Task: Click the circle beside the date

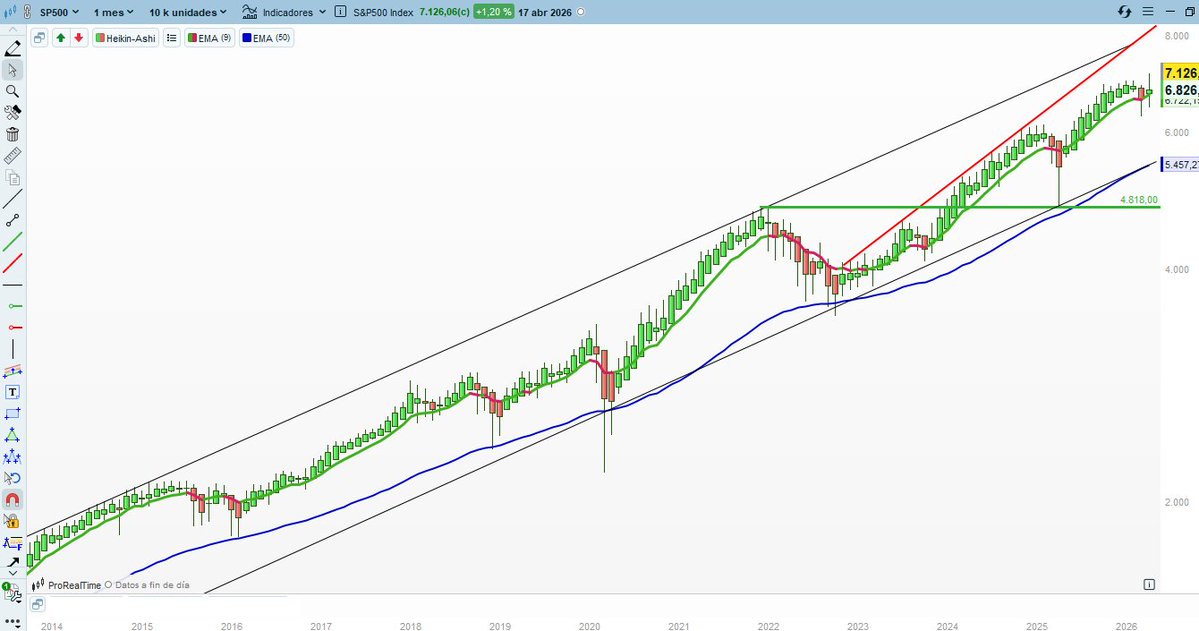Action: coord(581,12)
